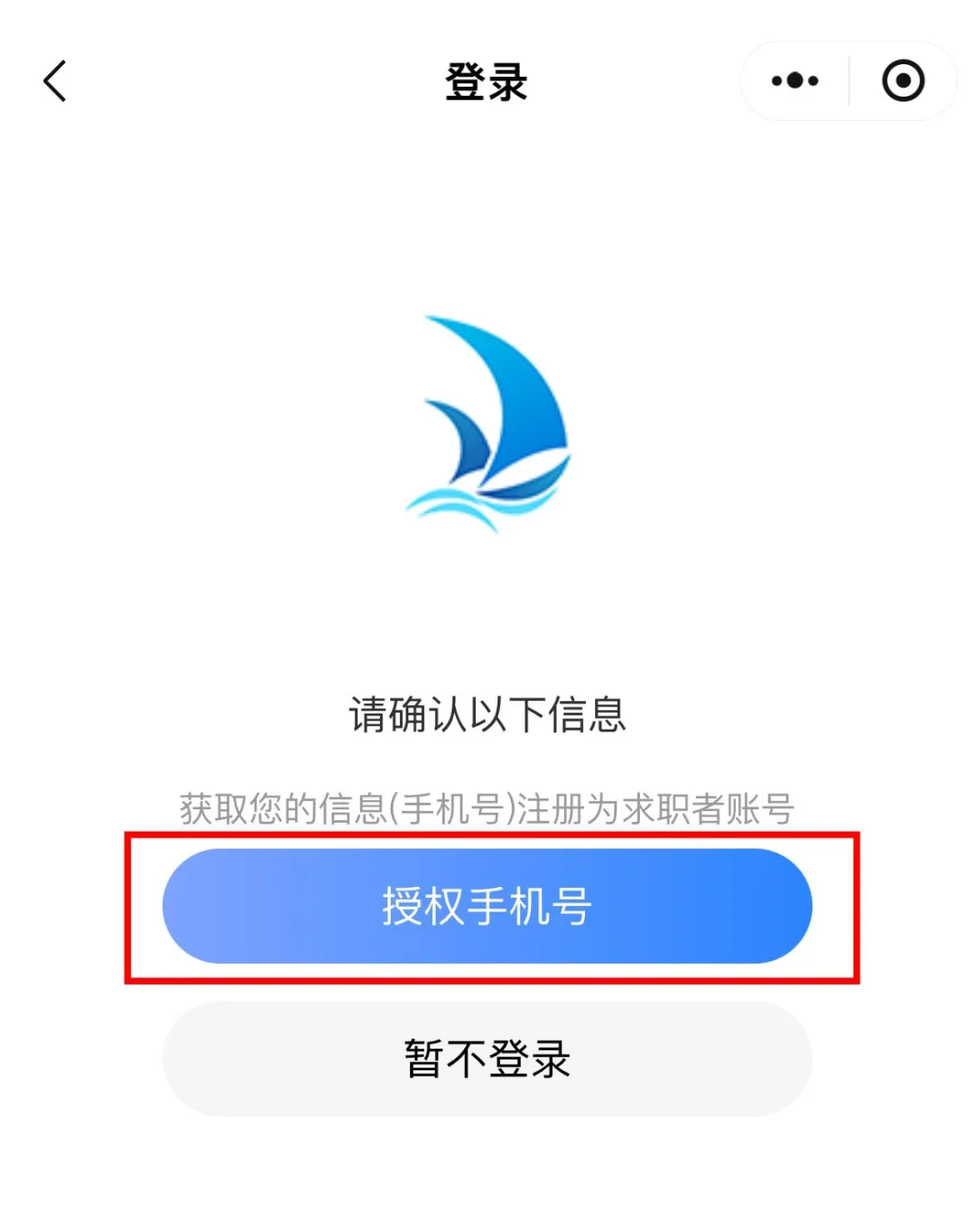Go back using the left chevron arrow
The image size is (975, 1232).
pyautogui.click(x=55, y=81)
